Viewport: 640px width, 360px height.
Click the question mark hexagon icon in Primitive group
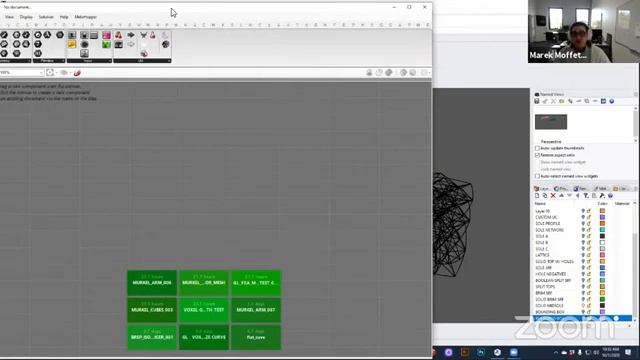click(x=38, y=44)
